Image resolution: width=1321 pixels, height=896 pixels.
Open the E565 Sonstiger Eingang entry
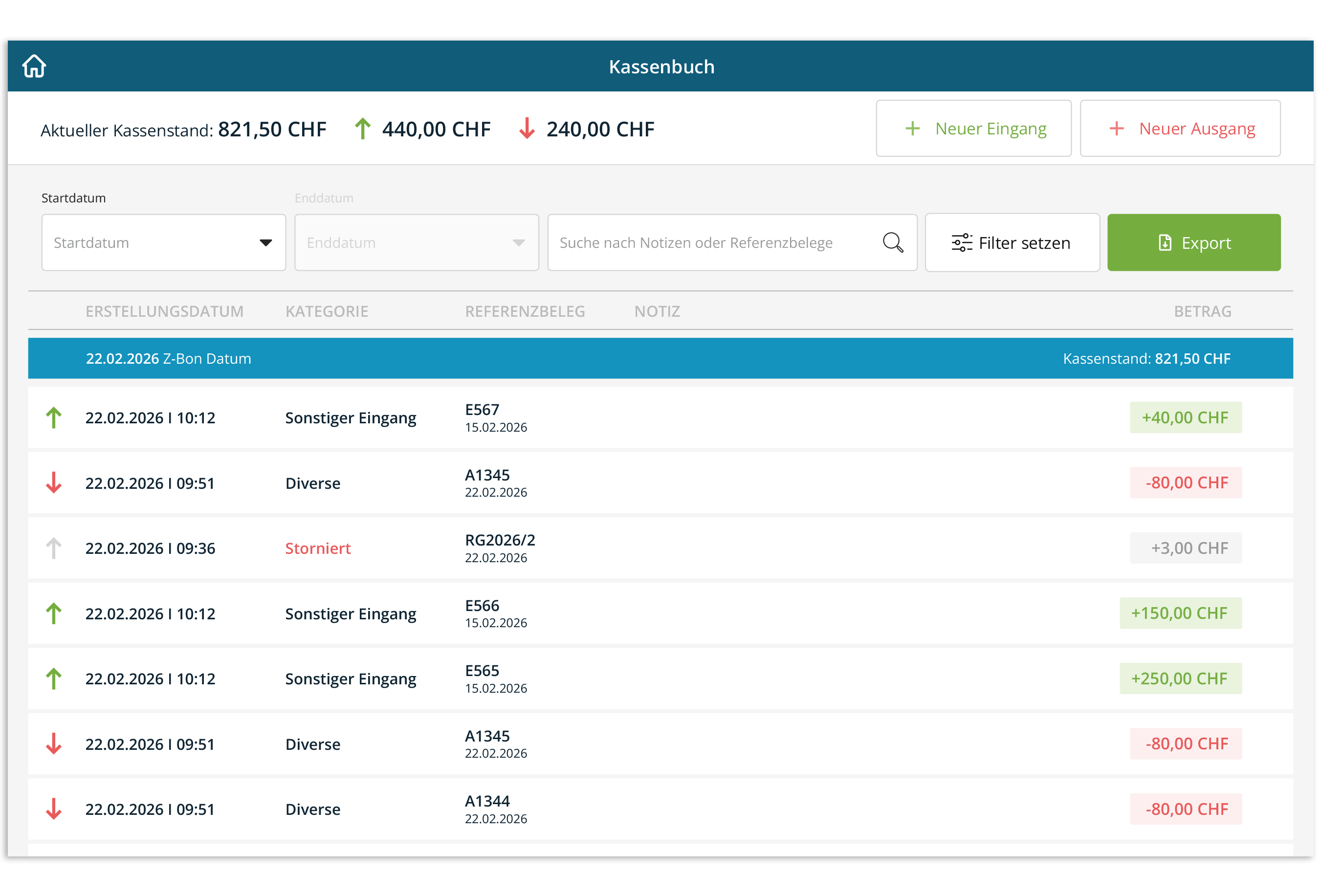[x=352, y=680]
